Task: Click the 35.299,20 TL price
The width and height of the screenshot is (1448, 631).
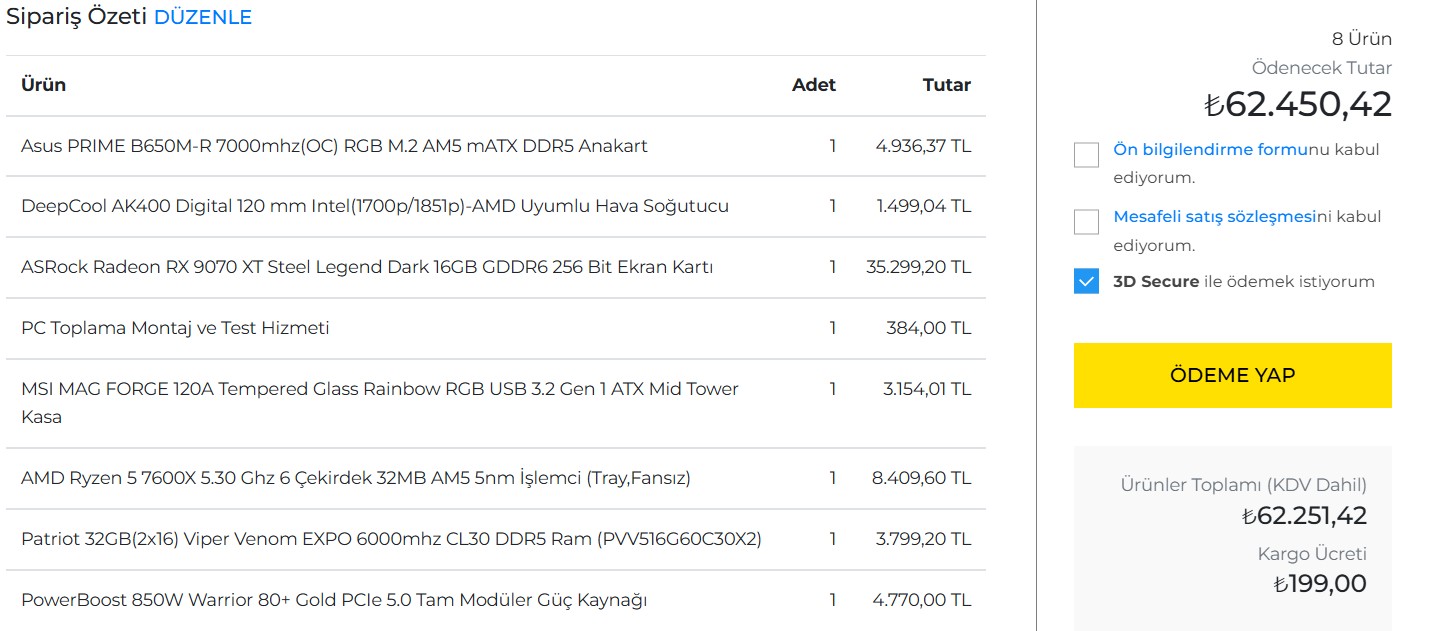Action: (x=919, y=268)
